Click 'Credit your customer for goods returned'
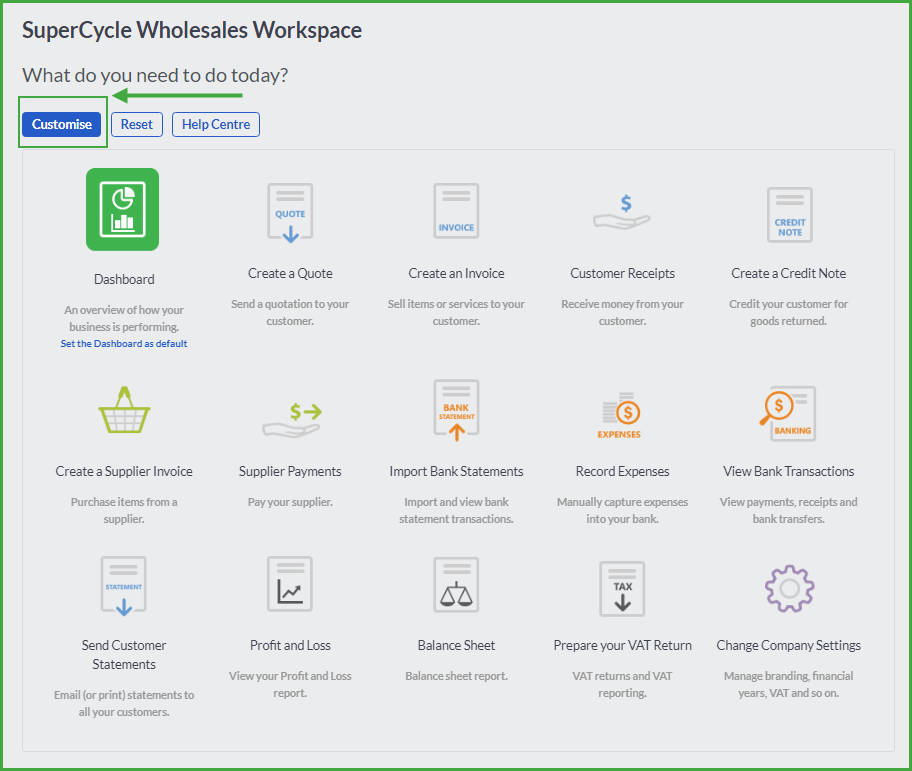This screenshot has width=912, height=771. click(x=789, y=312)
